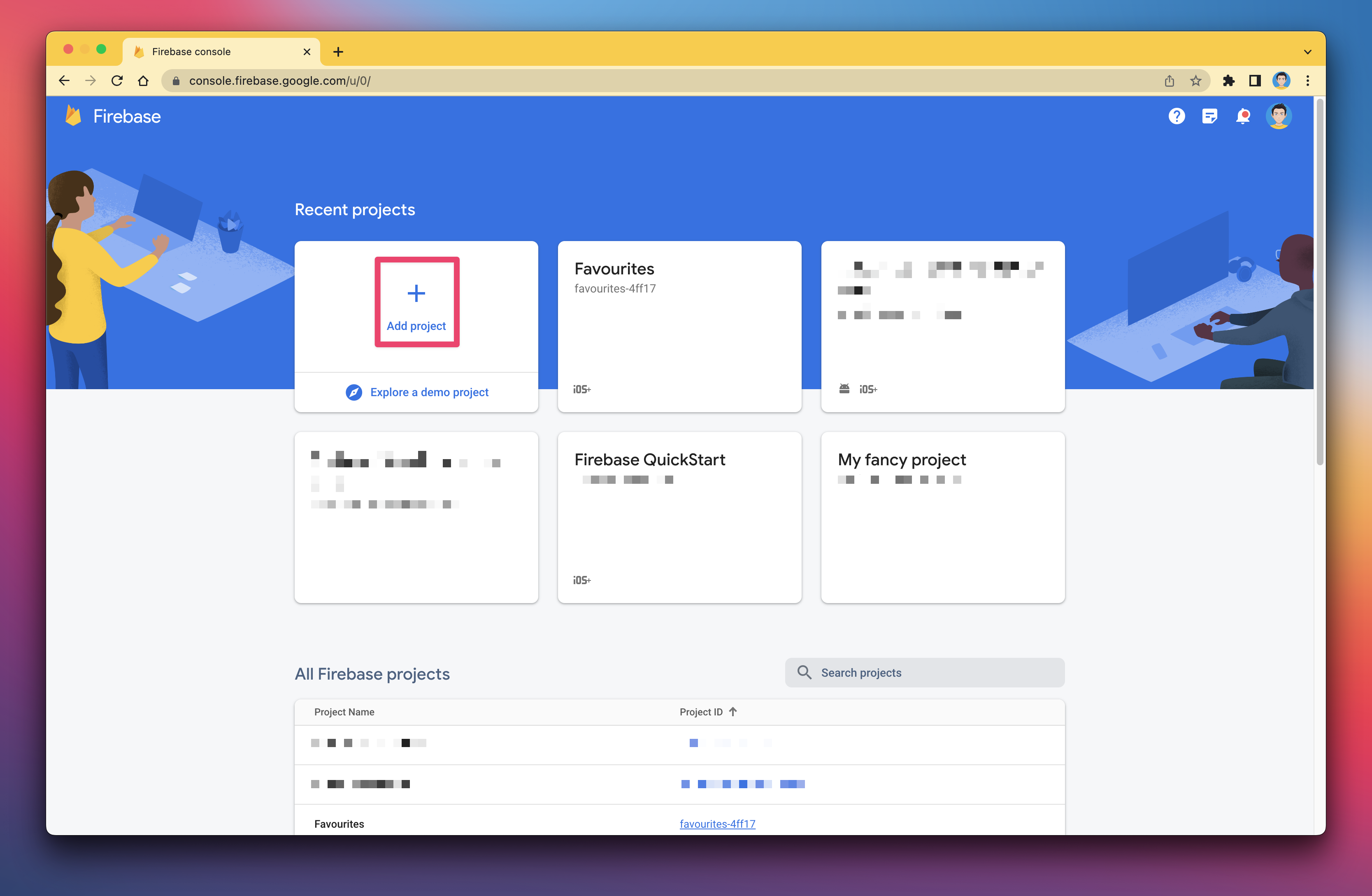Open the Chrome three-dot menu

pyautogui.click(x=1307, y=81)
